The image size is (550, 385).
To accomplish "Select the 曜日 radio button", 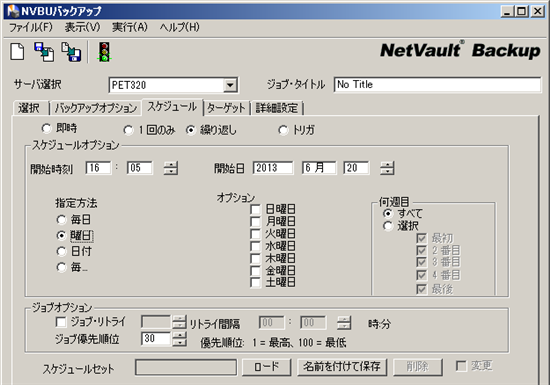I will click(61, 236).
